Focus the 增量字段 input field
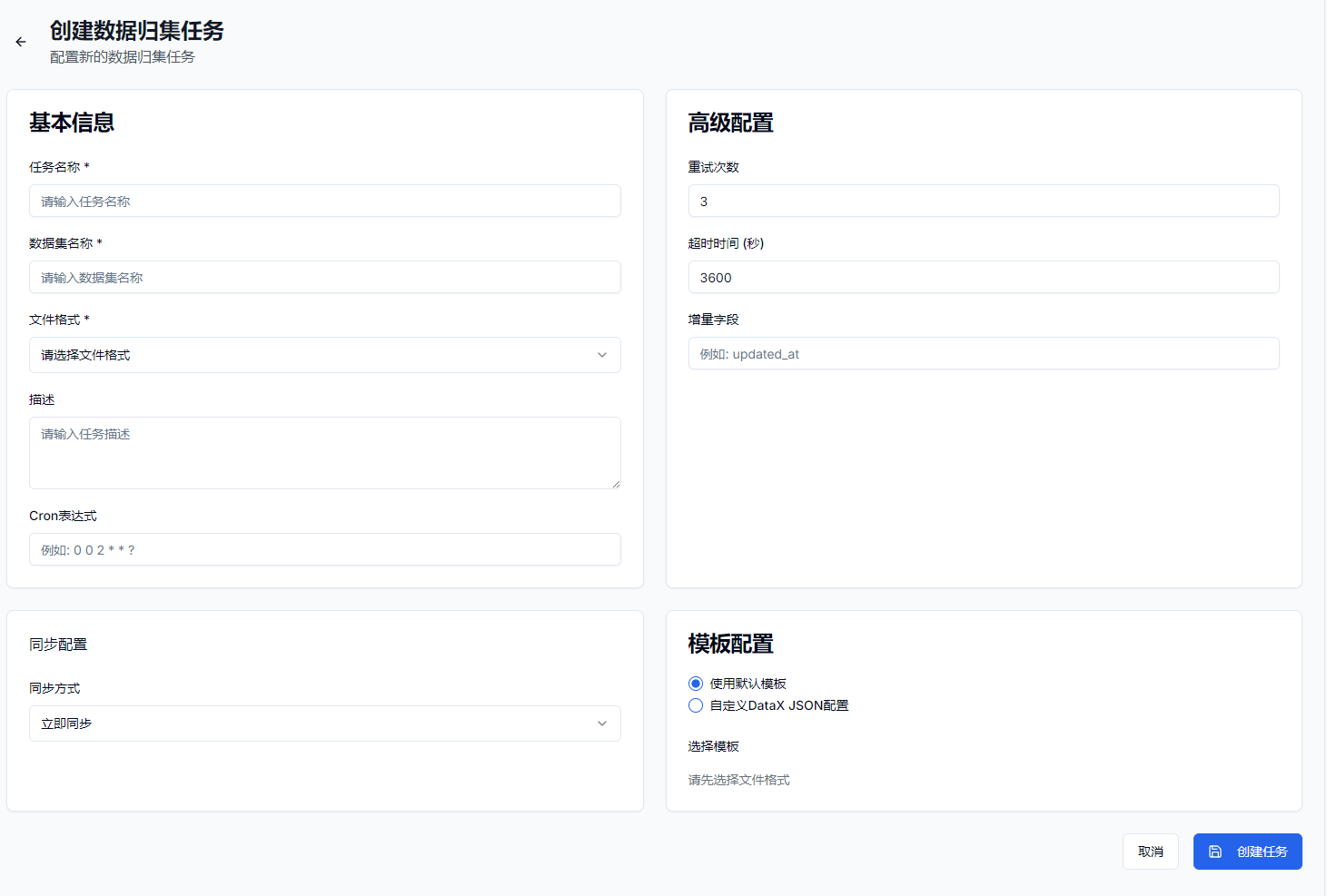The image size is (1327, 896). click(984, 353)
